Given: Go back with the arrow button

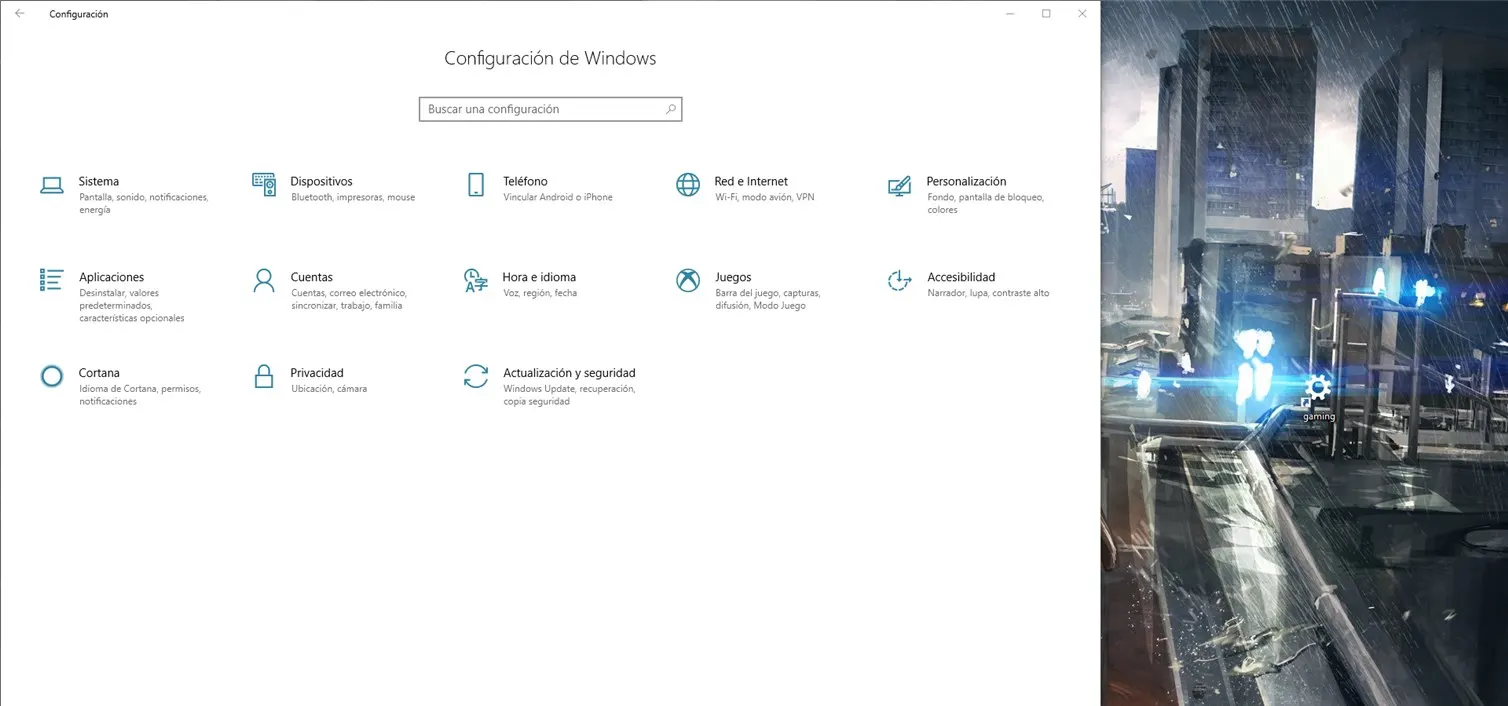Looking at the screenshot, I should [x=20, y=14].
